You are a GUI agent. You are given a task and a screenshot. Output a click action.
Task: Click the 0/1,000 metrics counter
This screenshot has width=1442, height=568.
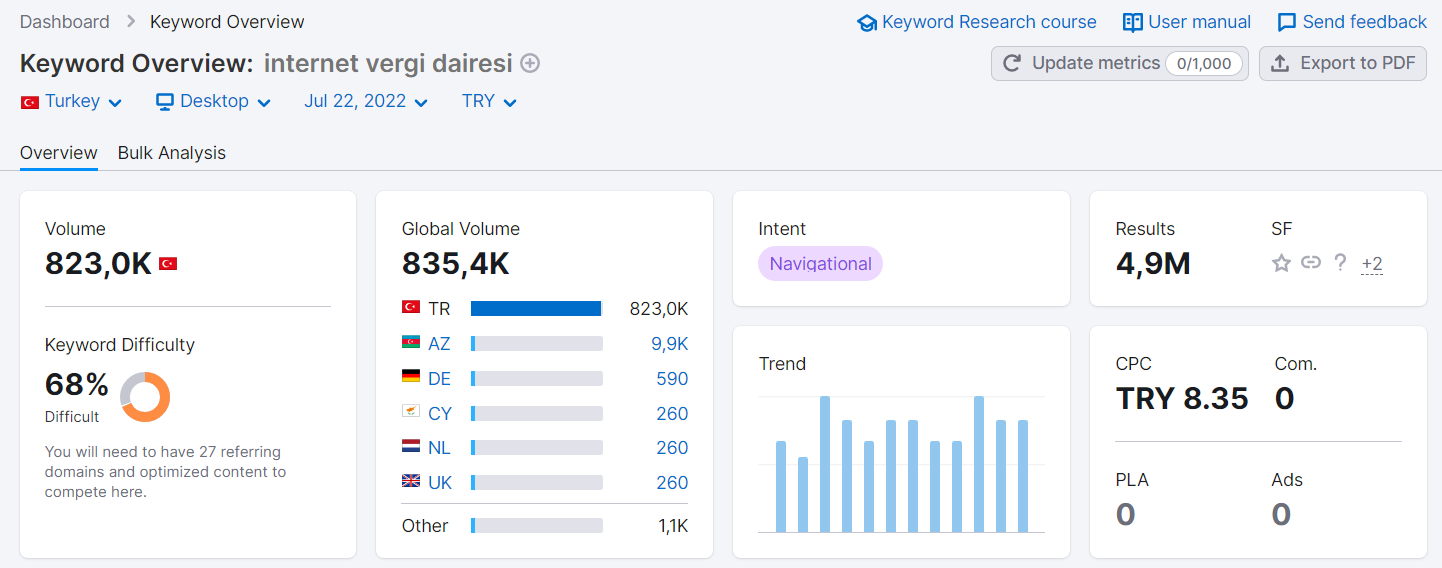point(1204,64)
